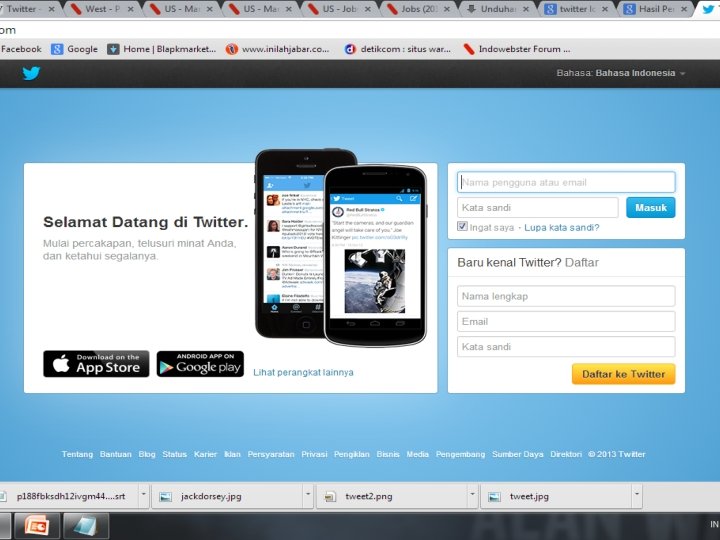Open the Status footer link
Screen dimensions: 720x540
click(x=174, y=454)
